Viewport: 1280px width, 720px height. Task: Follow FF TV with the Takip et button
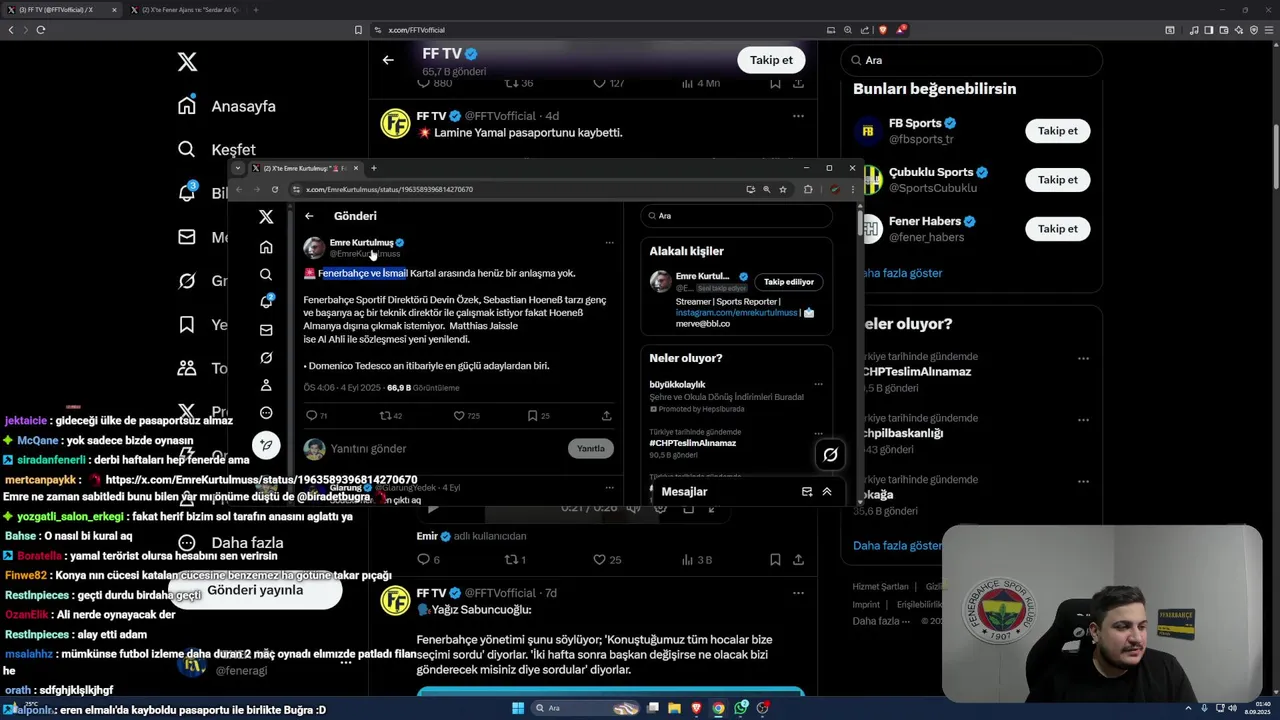tap(771, 60)
